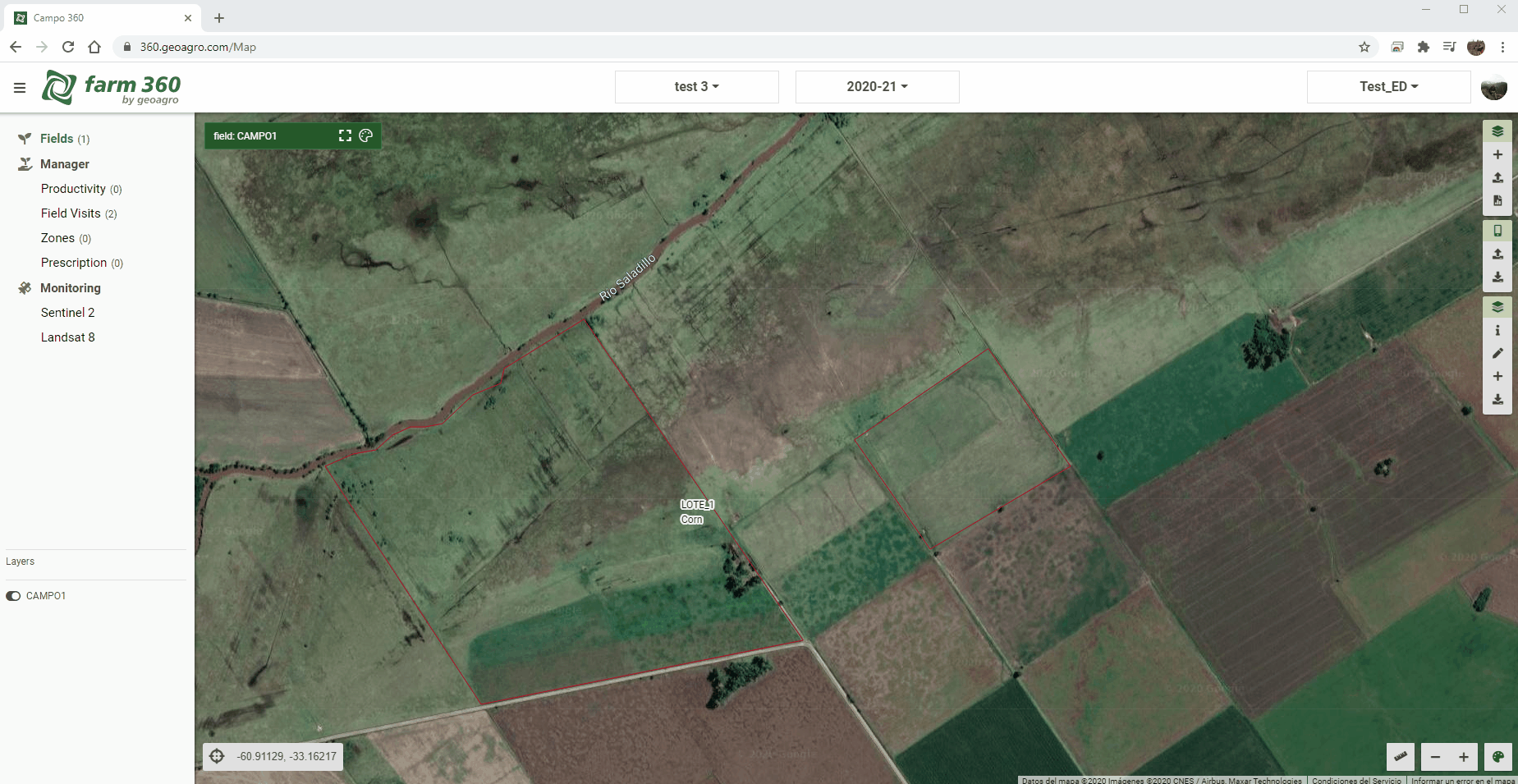
Task: Click the Fields seedling icon
Action: pyautogui.click(x=25, y=139)
